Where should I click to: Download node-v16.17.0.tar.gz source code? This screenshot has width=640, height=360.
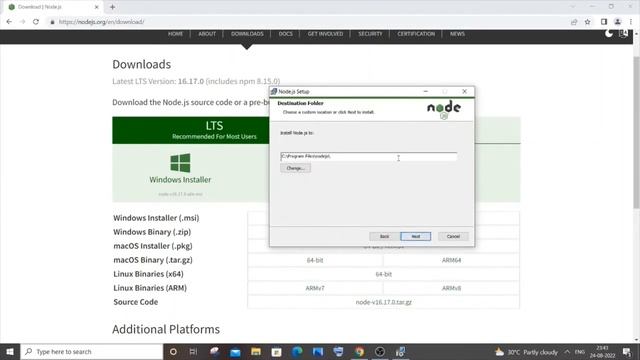tap(383, 302)
